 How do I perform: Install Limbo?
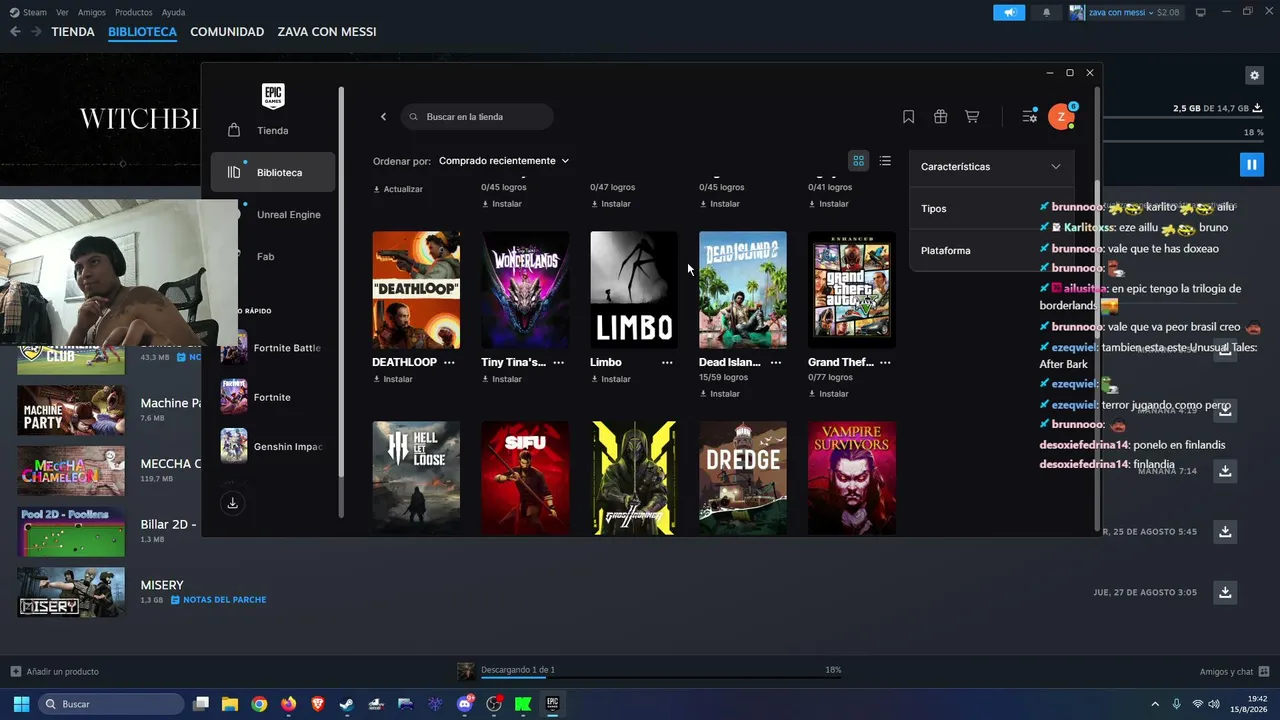611,380
